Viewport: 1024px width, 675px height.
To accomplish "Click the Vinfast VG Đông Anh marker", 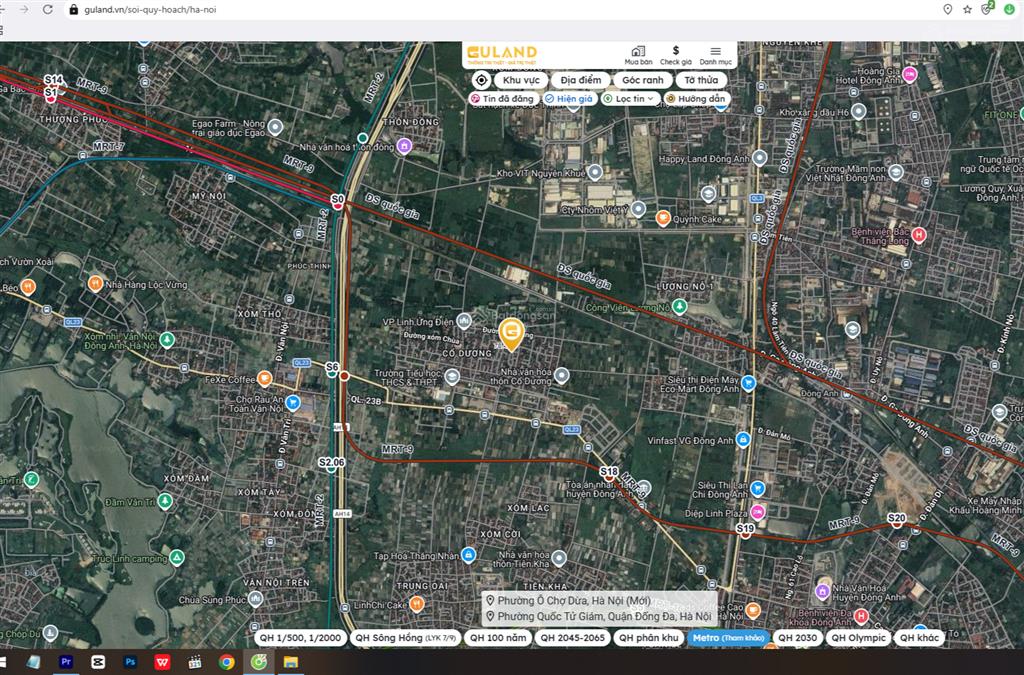I will [743, 440].
